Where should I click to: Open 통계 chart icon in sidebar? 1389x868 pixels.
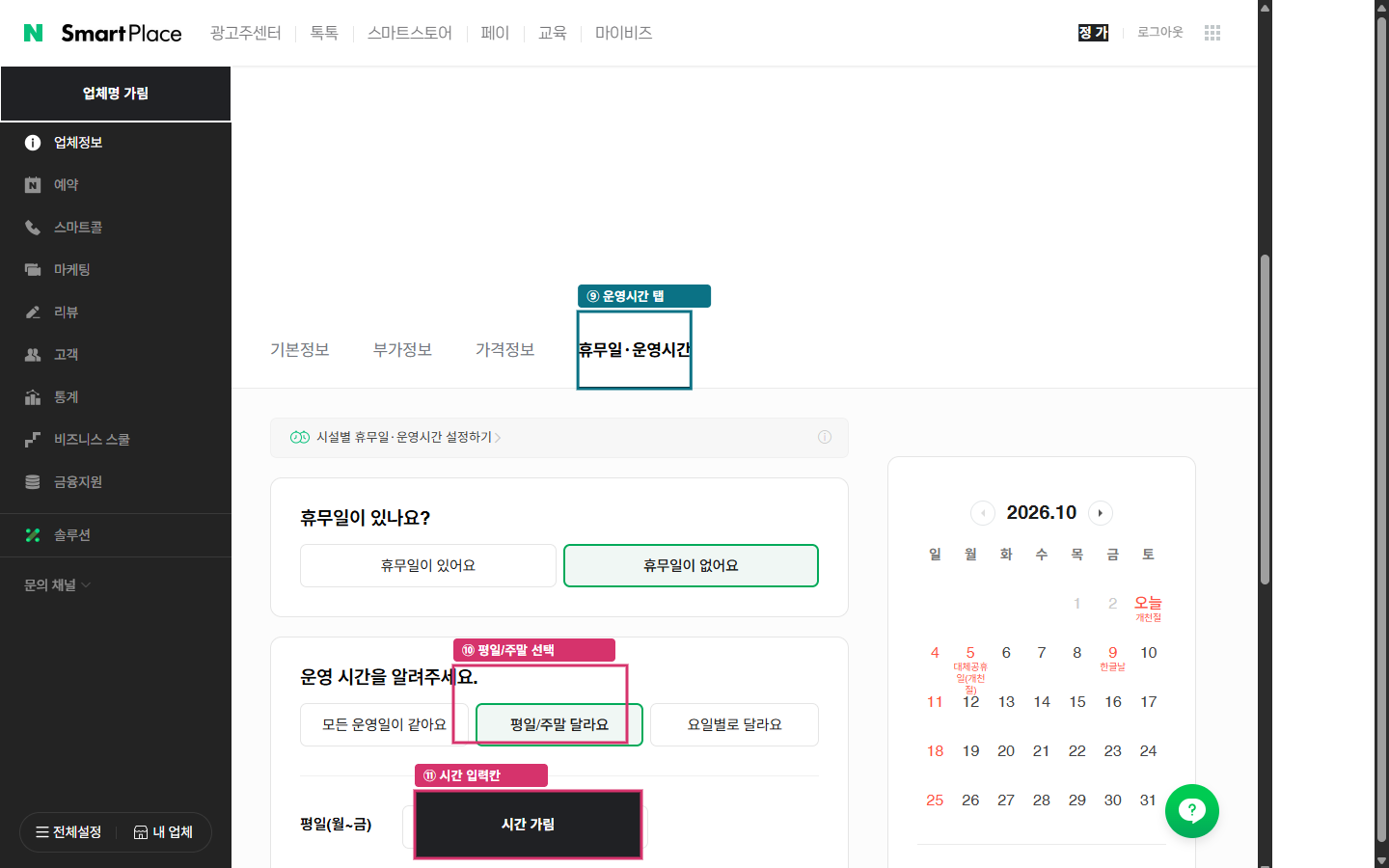33,397
